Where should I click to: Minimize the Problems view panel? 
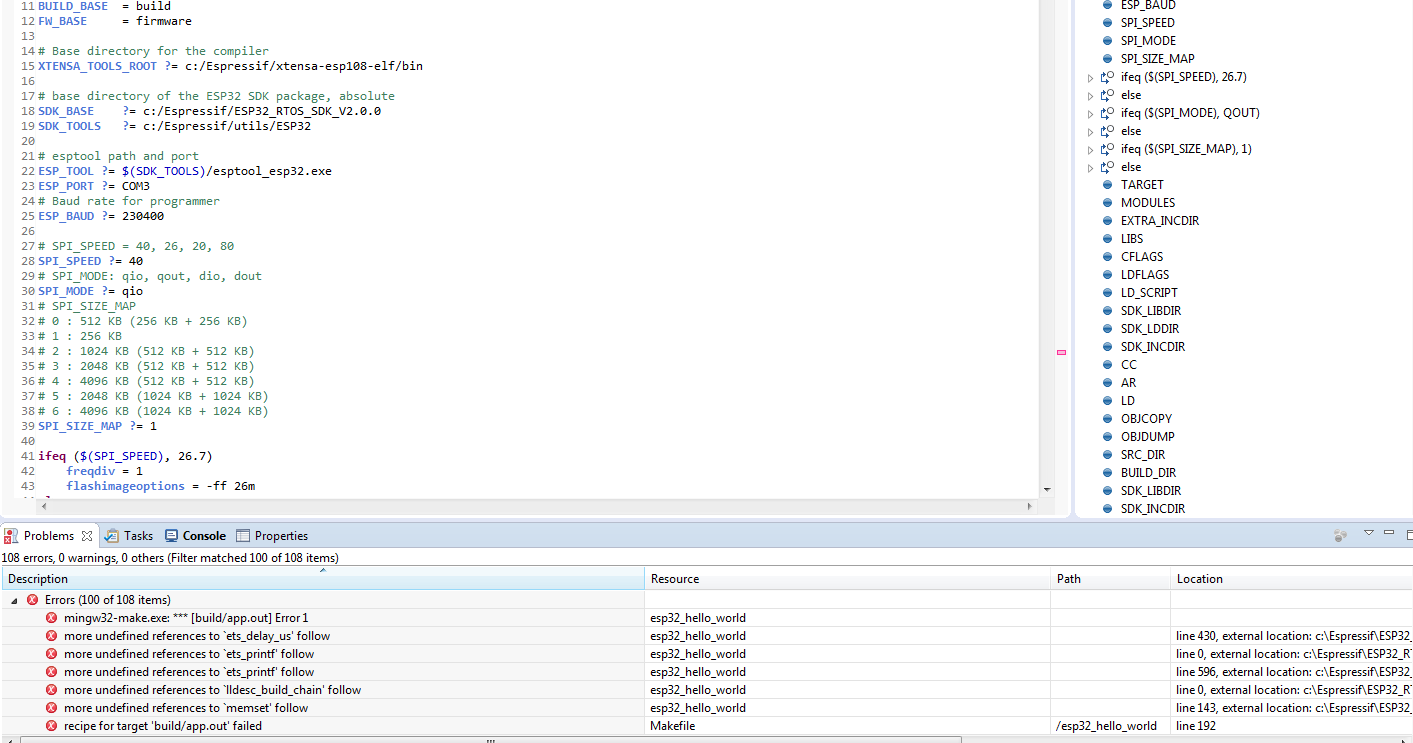coord(1388,534)
